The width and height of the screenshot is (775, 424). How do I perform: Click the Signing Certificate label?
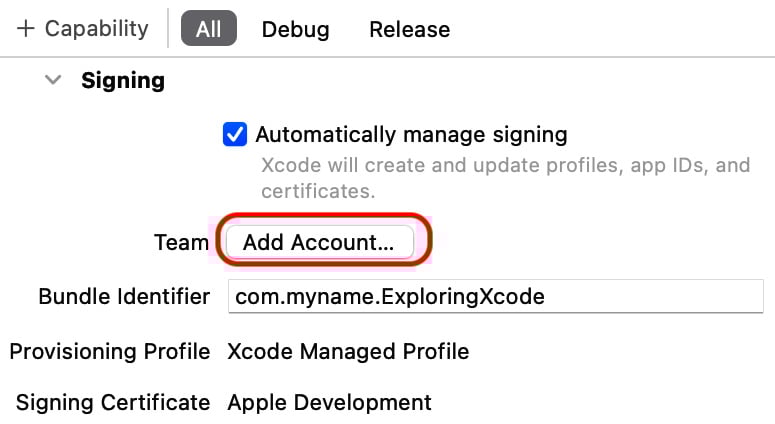(113, 402)
